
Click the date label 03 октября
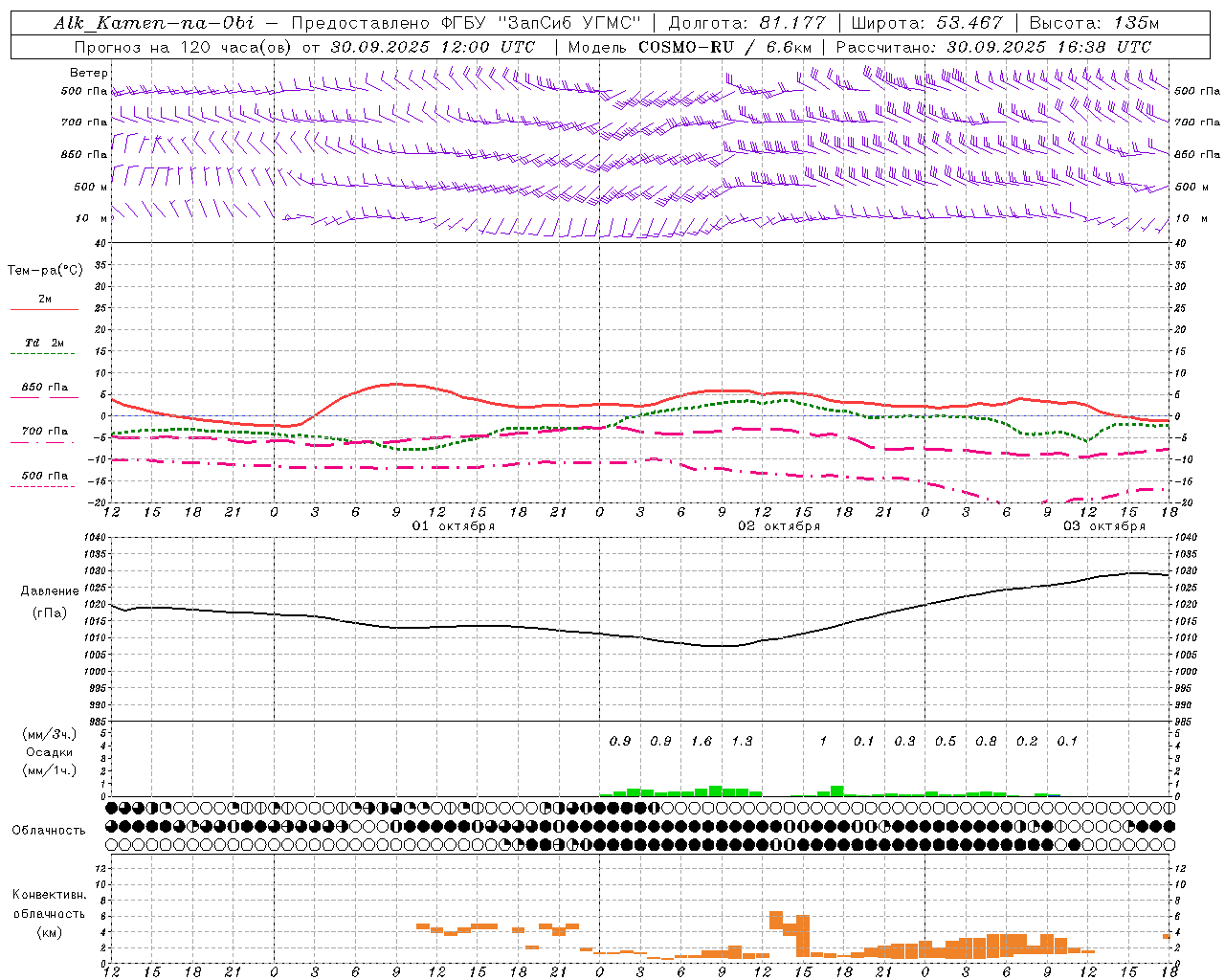click(x=1104, y=526)
